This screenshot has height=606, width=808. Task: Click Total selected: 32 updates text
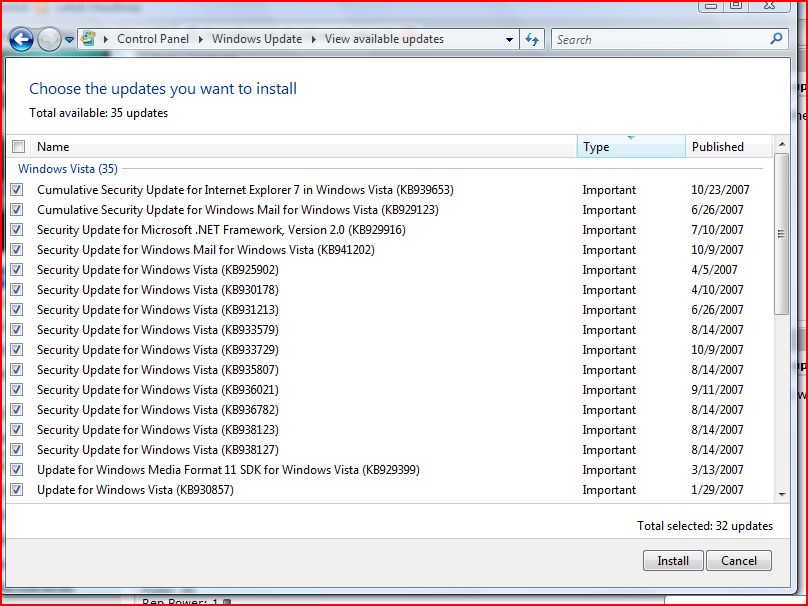(x=705, y=526)
